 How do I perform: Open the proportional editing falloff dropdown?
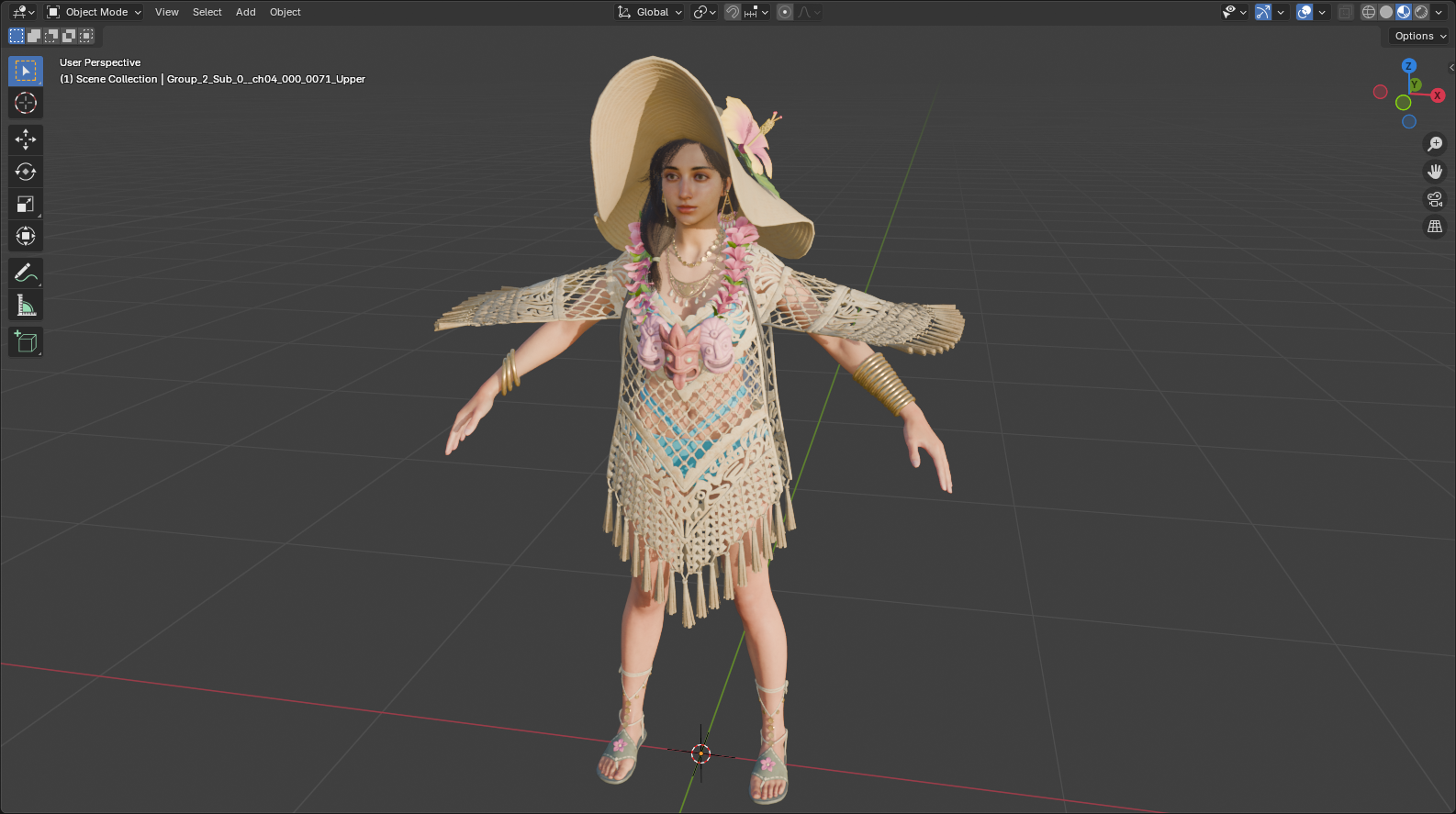809,12
